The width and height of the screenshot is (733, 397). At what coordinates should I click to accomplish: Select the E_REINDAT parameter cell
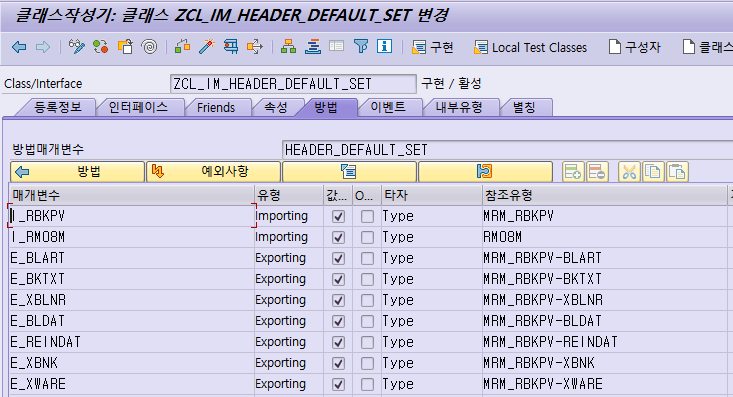pos(131,342)
